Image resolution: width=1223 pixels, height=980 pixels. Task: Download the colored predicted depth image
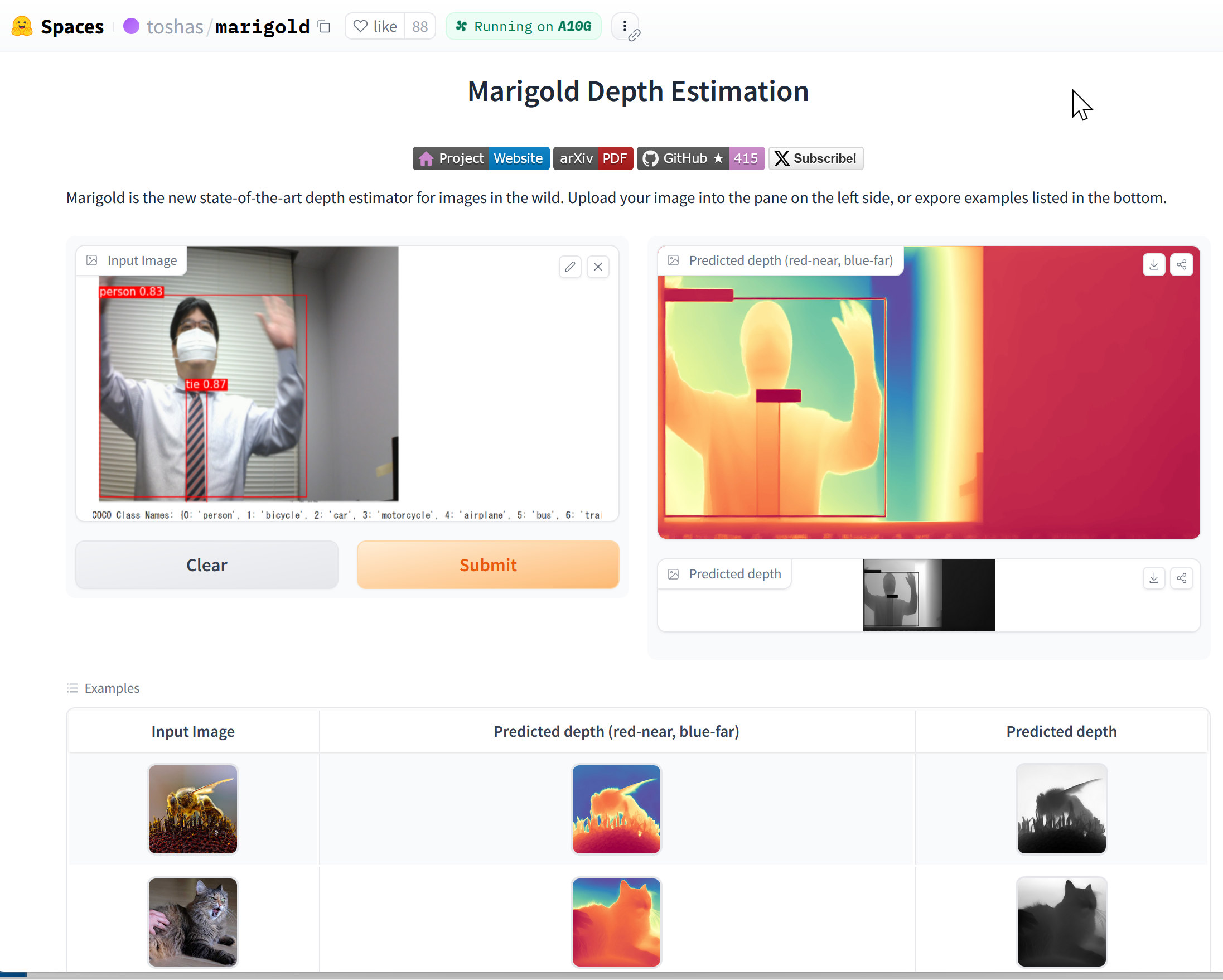[x=1154, y=265]
